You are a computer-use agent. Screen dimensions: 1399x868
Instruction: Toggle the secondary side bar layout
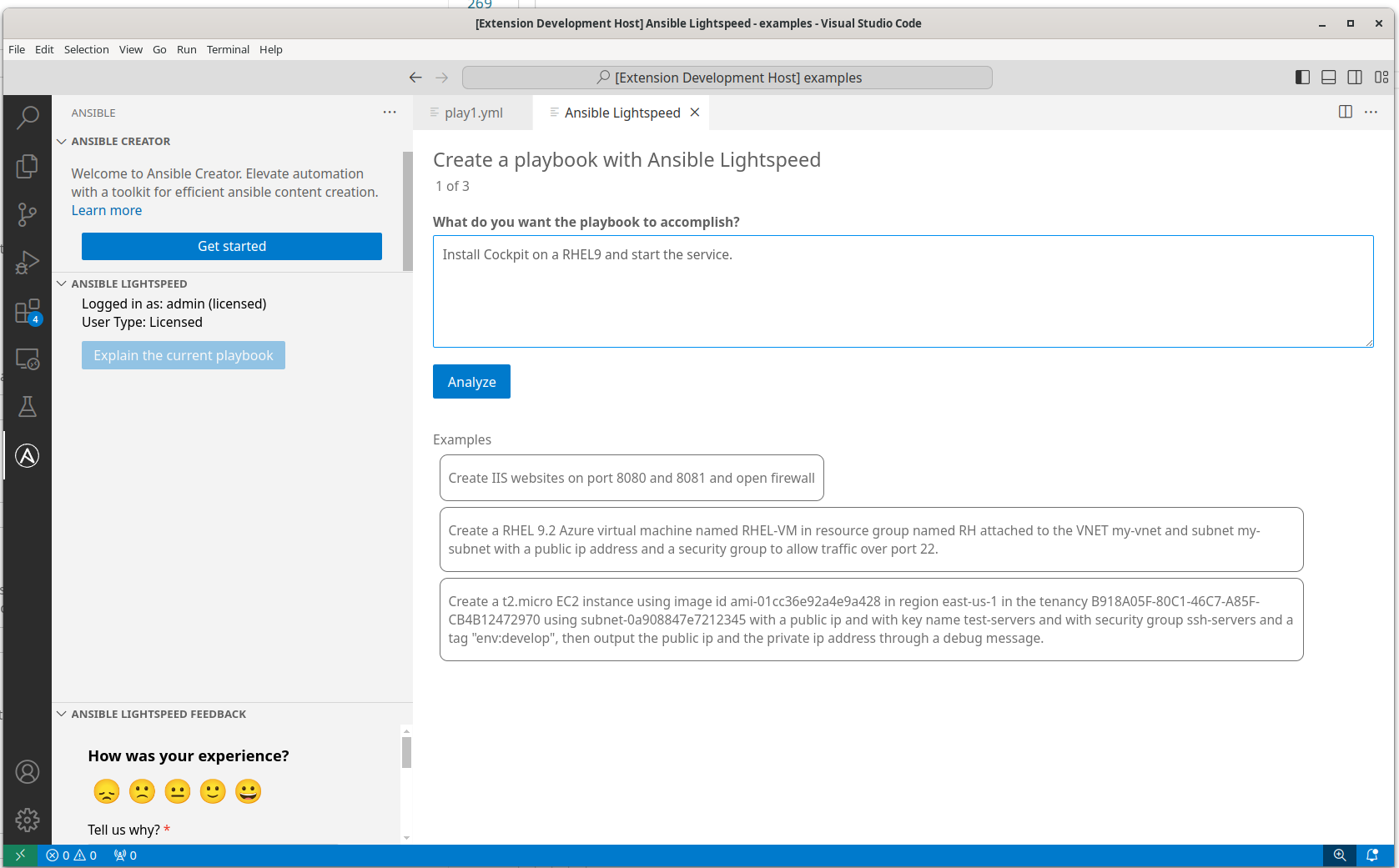coord(1355,78)
